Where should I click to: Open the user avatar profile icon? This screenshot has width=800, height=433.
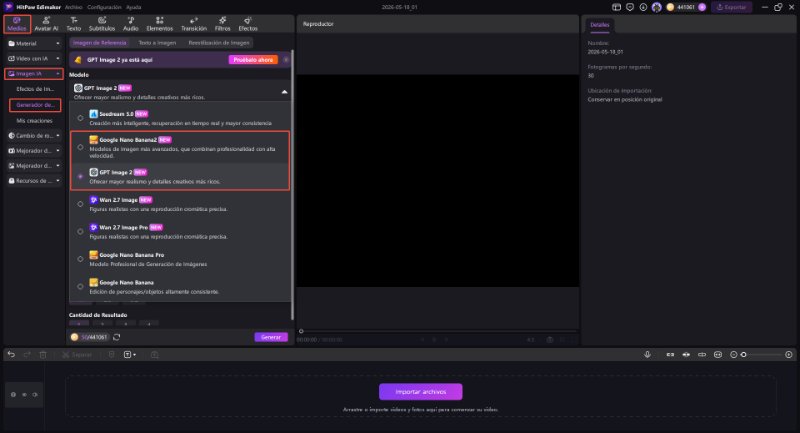tap(657, 7)
